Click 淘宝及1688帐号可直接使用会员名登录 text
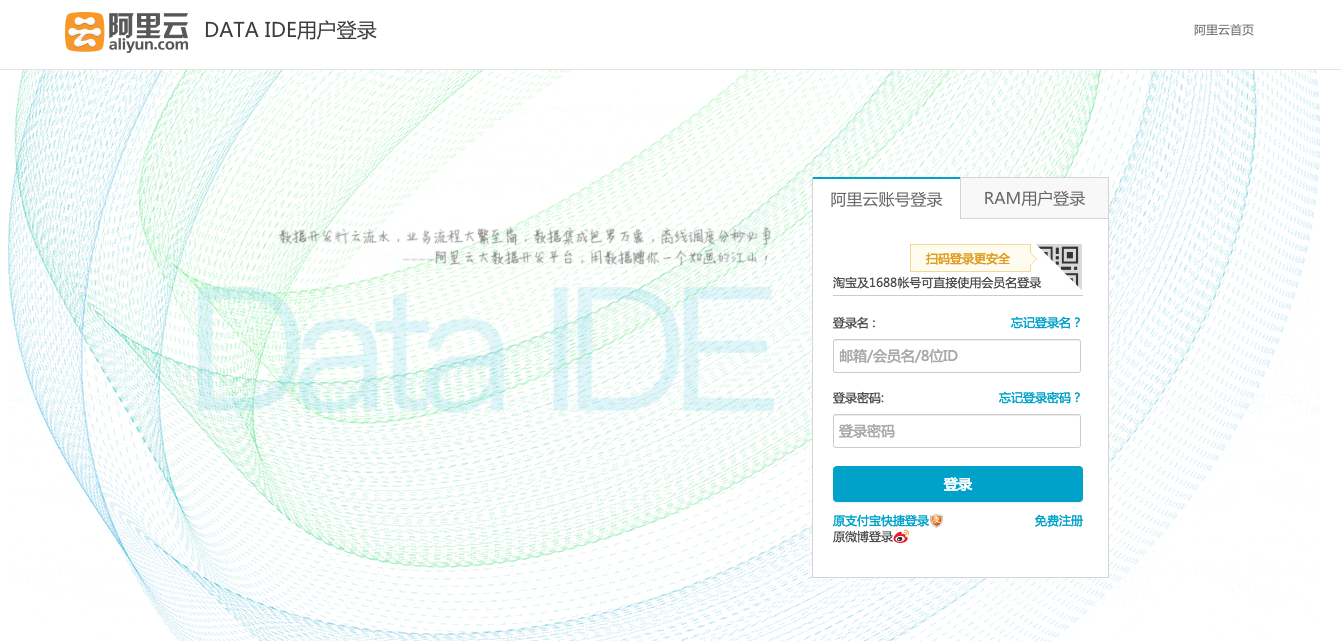 [x=938, y=283]
